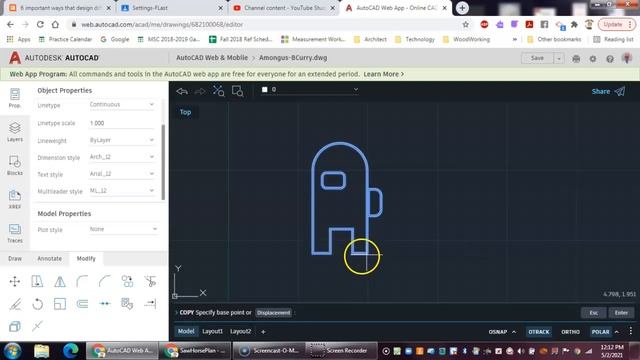Viewport: 640px width, 360px height.
Task: Choose the Displacement command option
Action: point(273,313)
